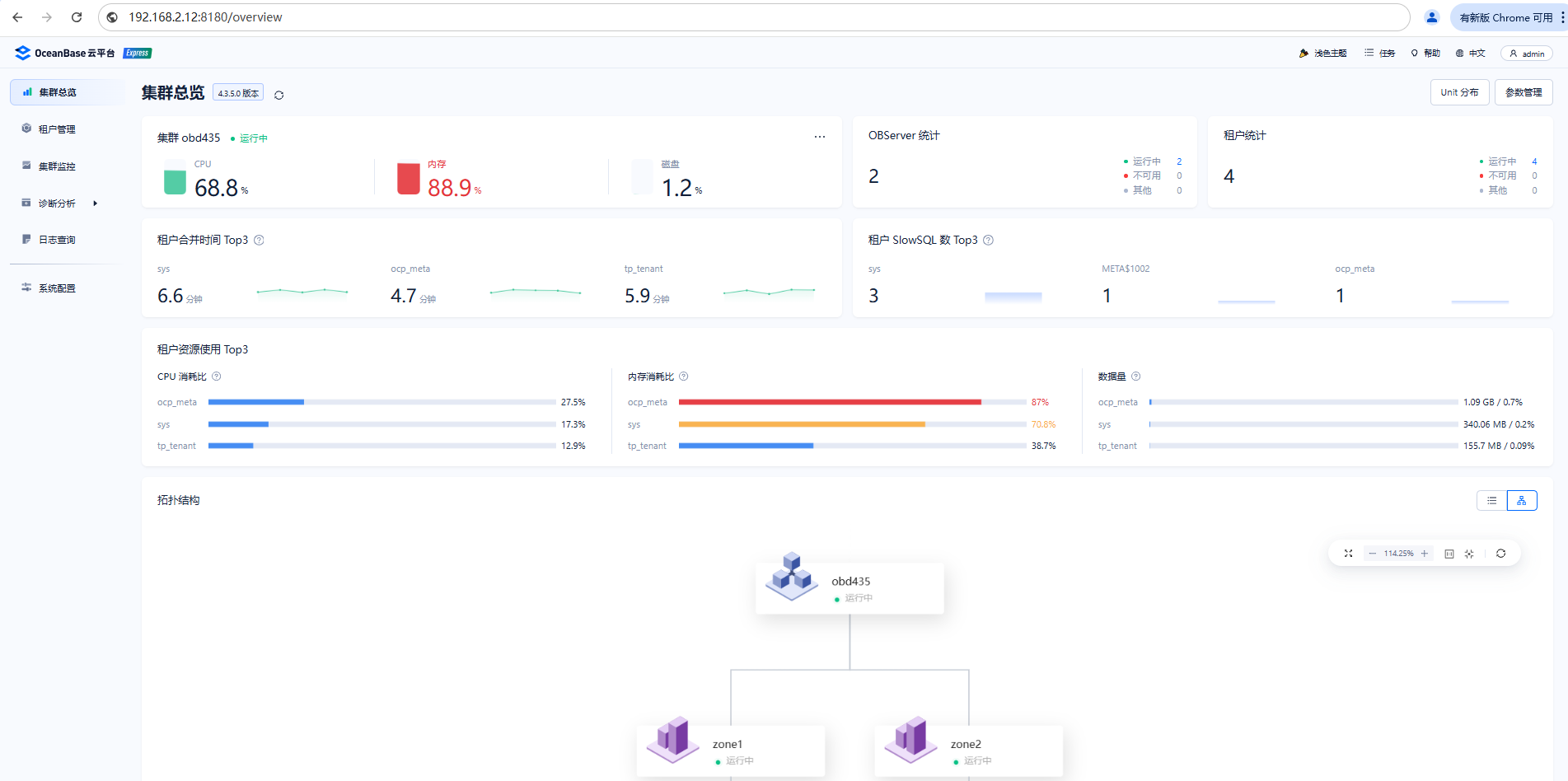Click the Unit 分布 button
The height and width of the screenshot is (781, 1568).
click(1459, 92)
